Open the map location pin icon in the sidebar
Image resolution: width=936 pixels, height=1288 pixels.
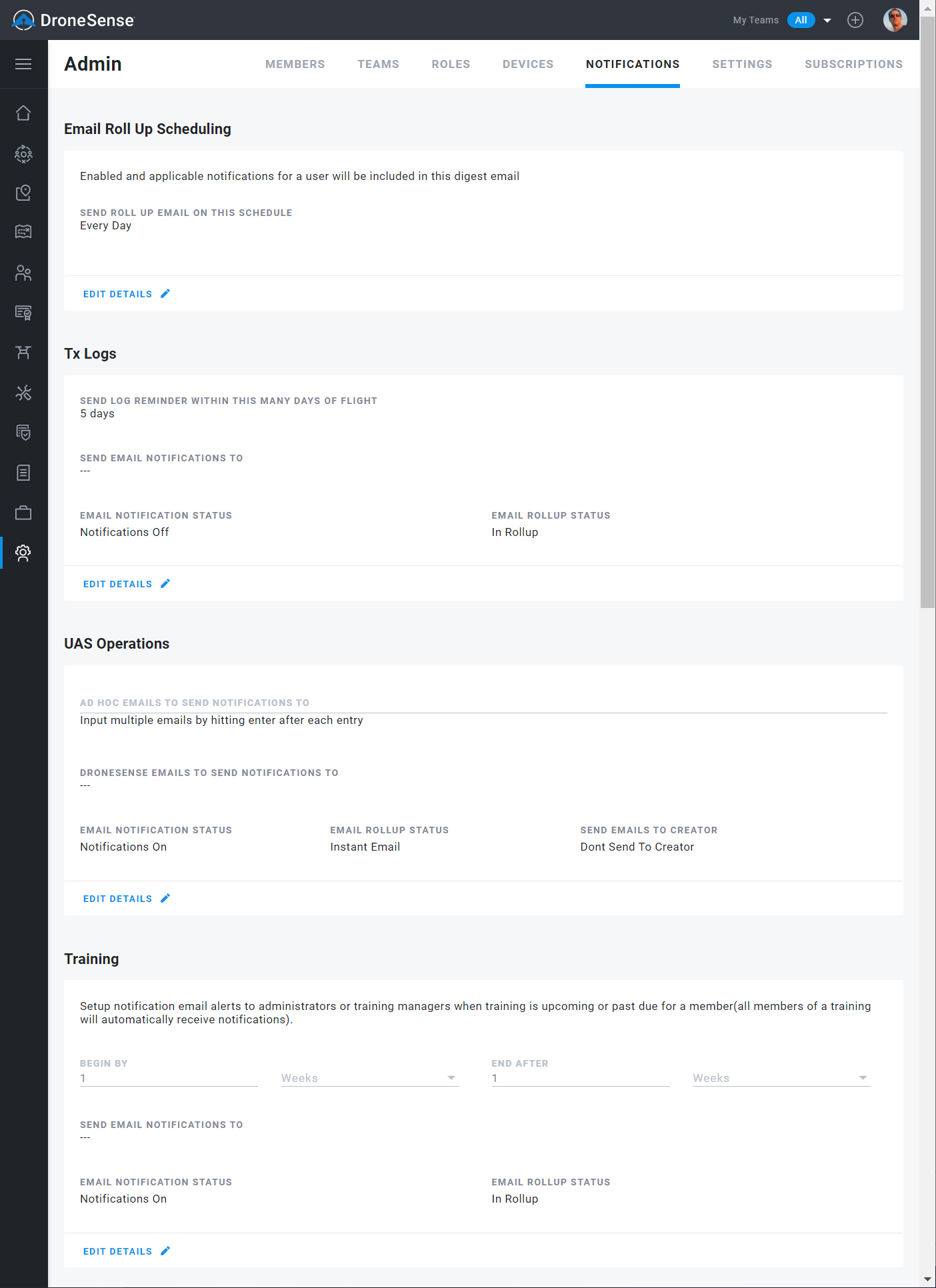23,193
